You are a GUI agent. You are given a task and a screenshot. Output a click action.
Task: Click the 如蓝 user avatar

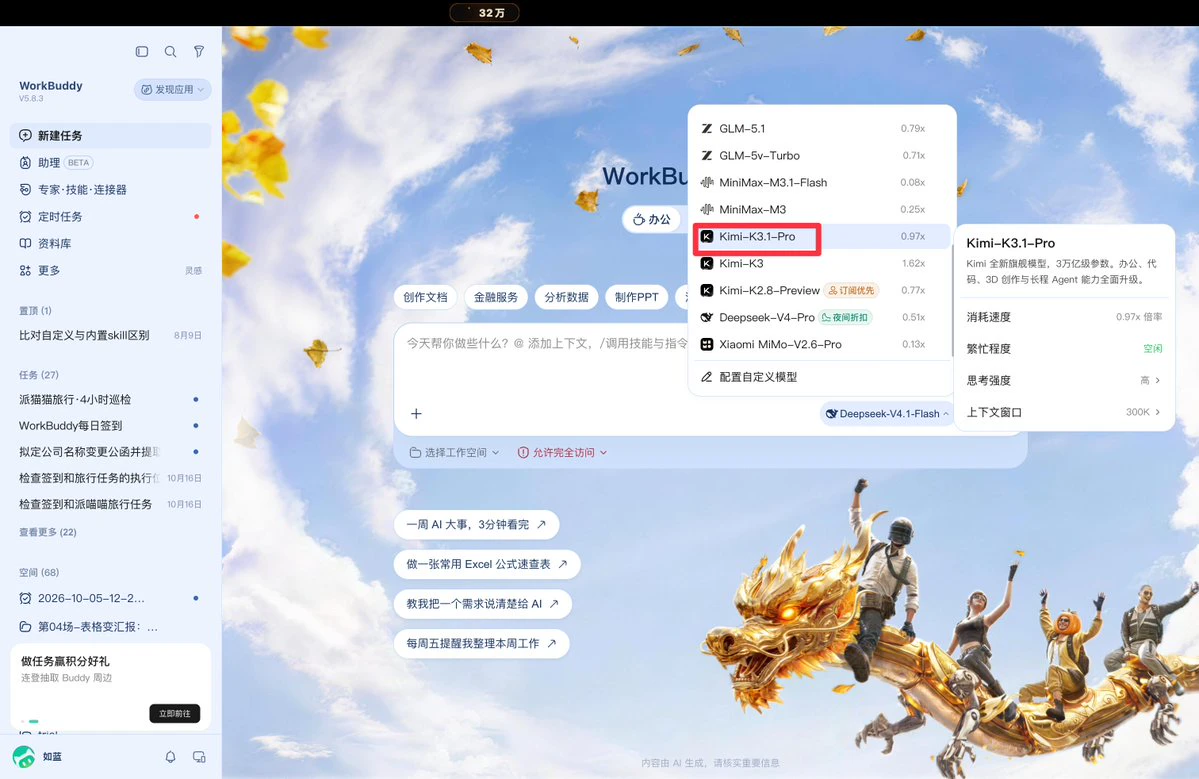click(24, 757)
